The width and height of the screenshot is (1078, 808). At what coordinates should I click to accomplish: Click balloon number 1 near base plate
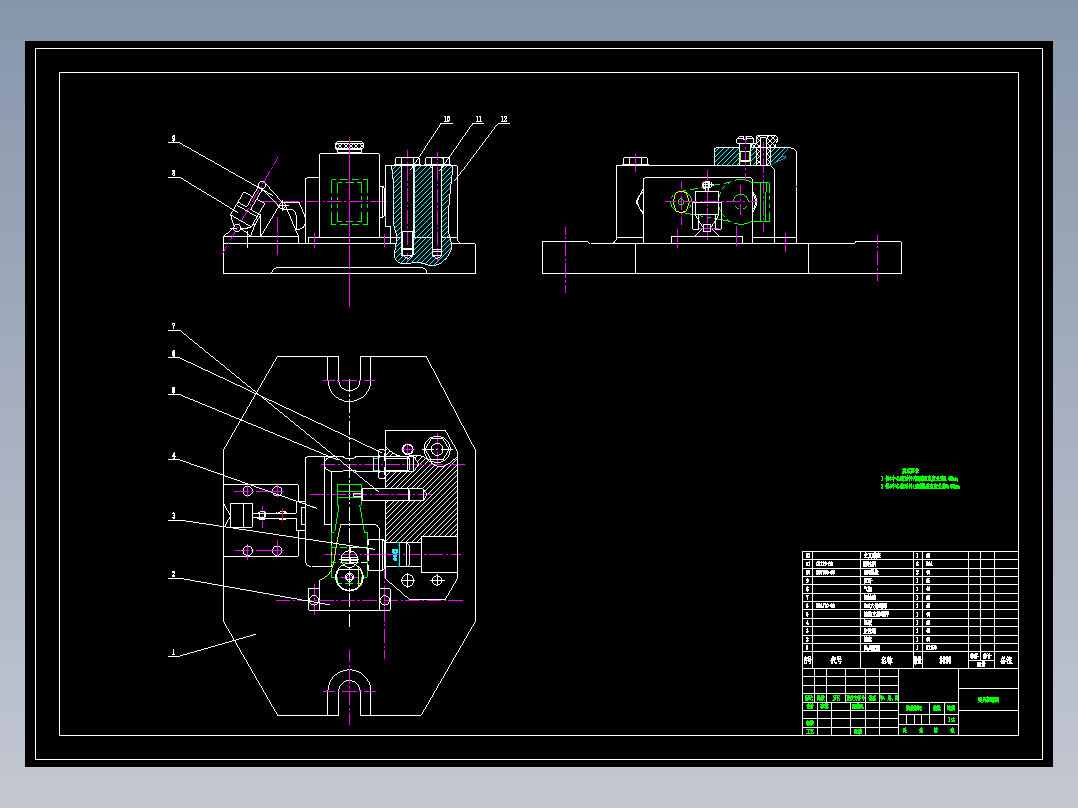click(x=173, y=652)
